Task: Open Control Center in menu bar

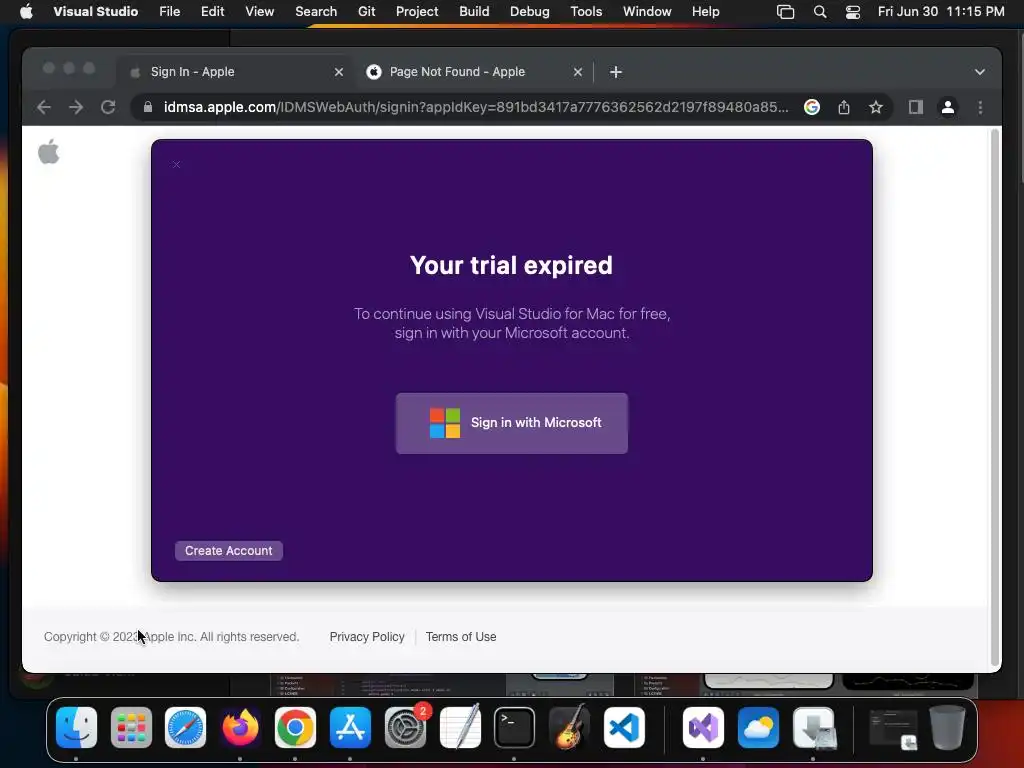Action: tap(852, 12)
